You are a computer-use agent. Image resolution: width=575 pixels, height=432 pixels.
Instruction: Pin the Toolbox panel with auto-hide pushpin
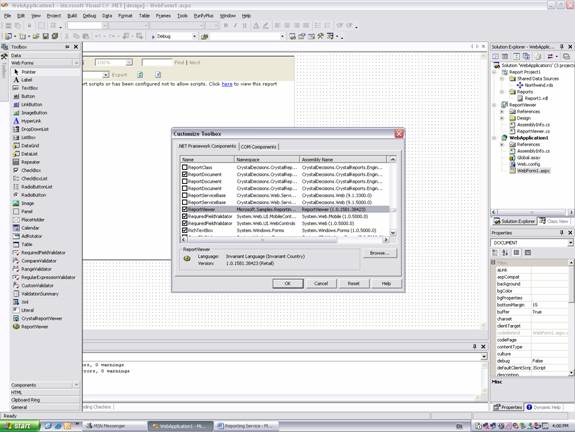[67, 47]
